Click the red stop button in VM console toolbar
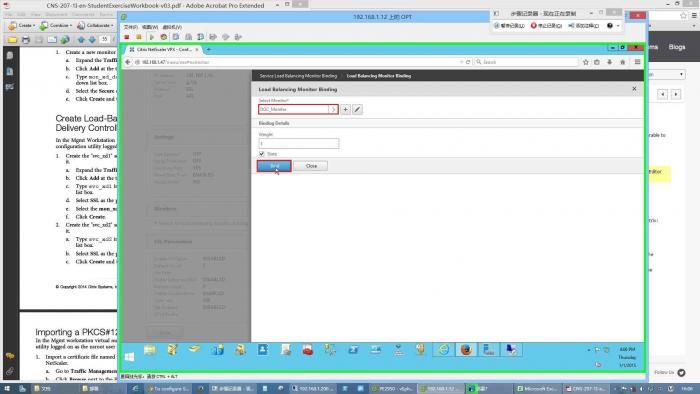 pos(127,37)
